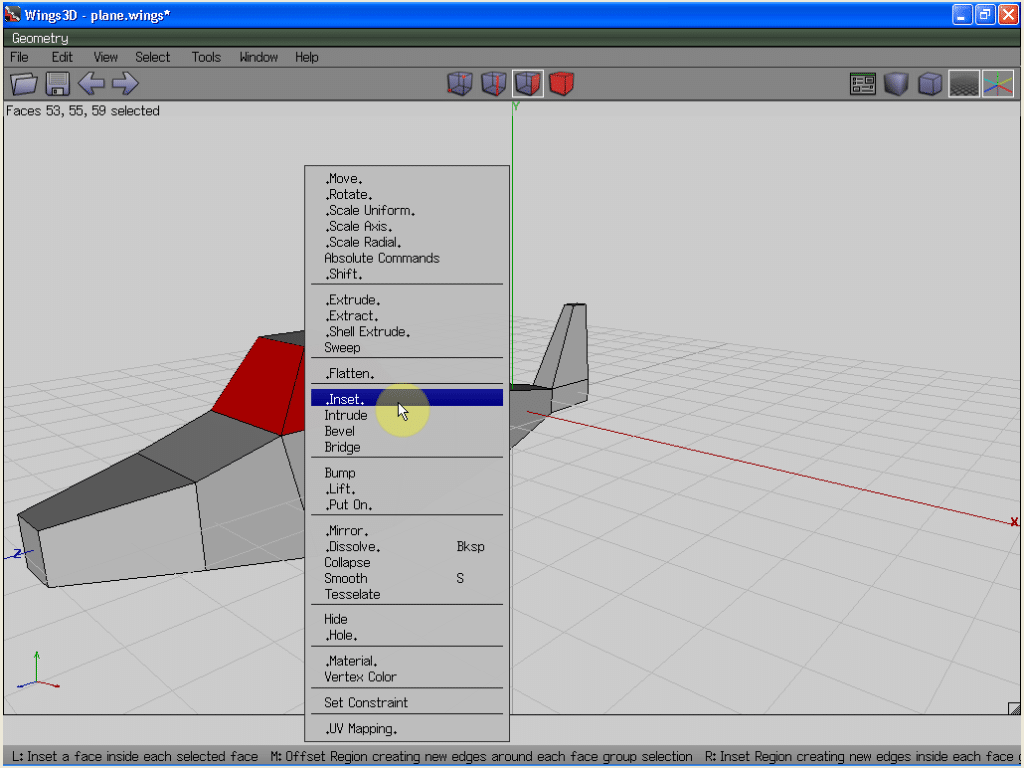
Task: Open the Tools menu
Action: tap(206, 57)
